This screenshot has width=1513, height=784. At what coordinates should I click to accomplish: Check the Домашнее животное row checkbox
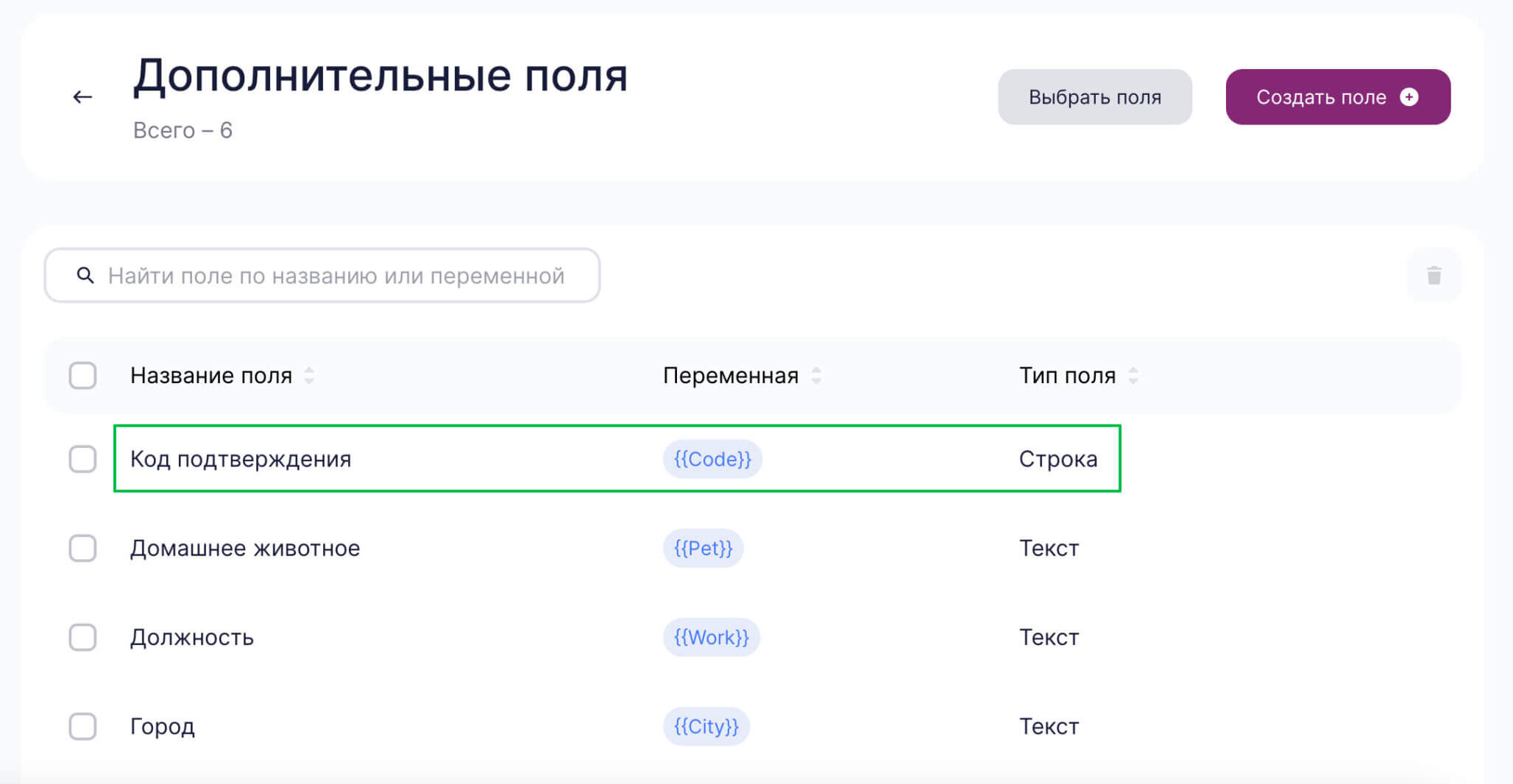tap(82, 548)
